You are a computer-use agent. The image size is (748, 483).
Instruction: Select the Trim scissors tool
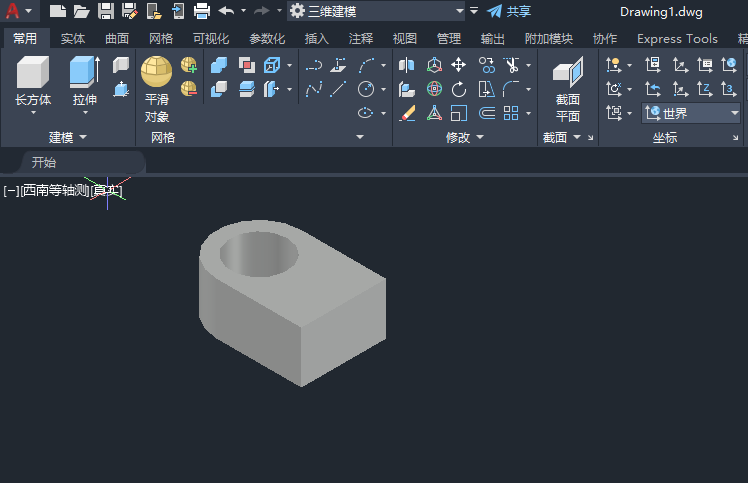pos(511,66)
